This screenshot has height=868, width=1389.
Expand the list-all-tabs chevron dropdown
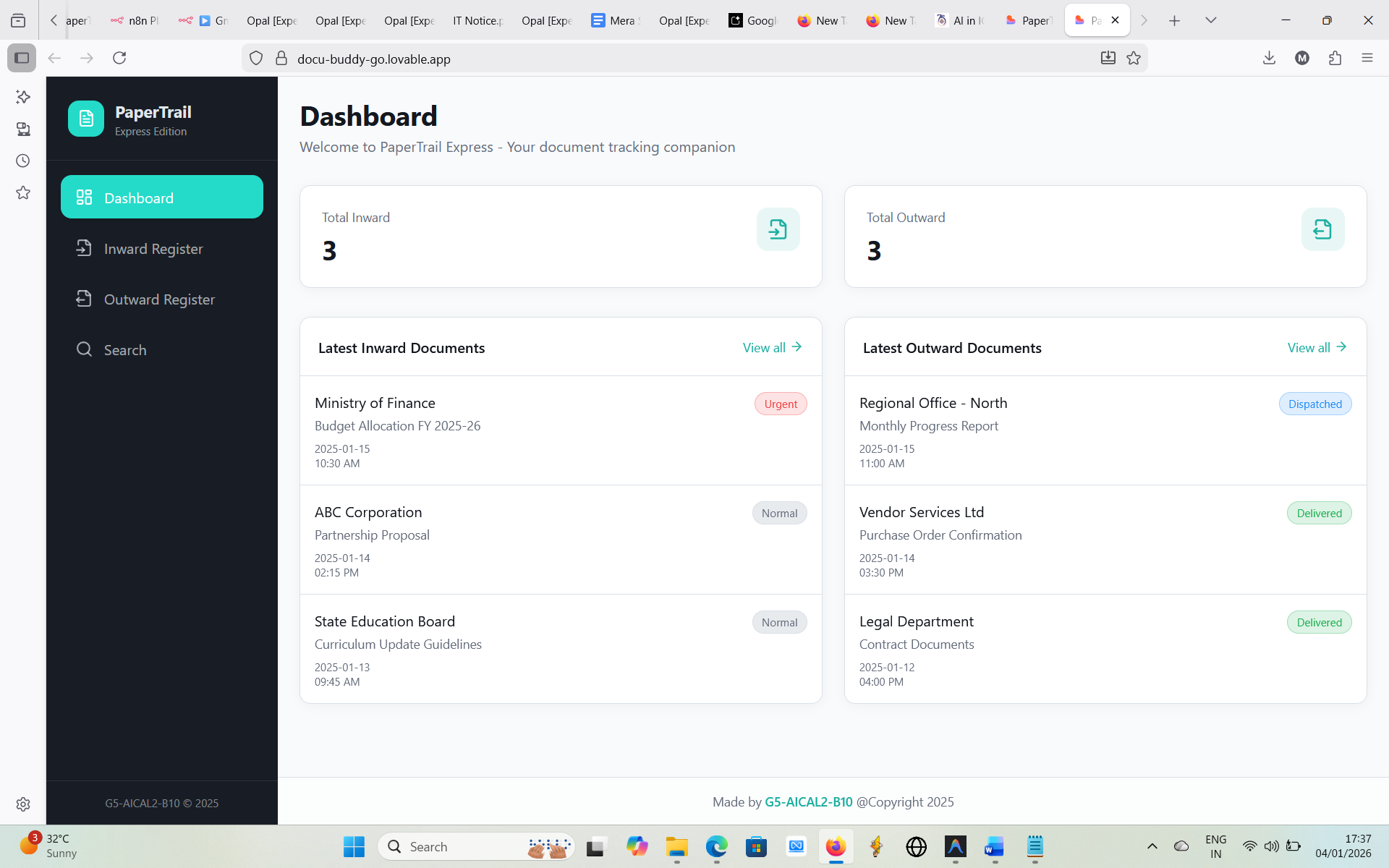(1210, 20)
